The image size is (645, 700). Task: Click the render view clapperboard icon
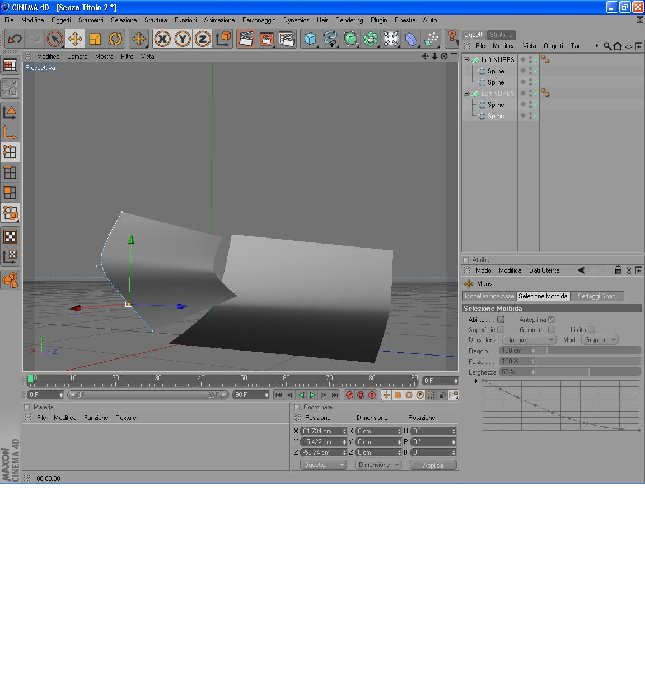tap(246, 39)
